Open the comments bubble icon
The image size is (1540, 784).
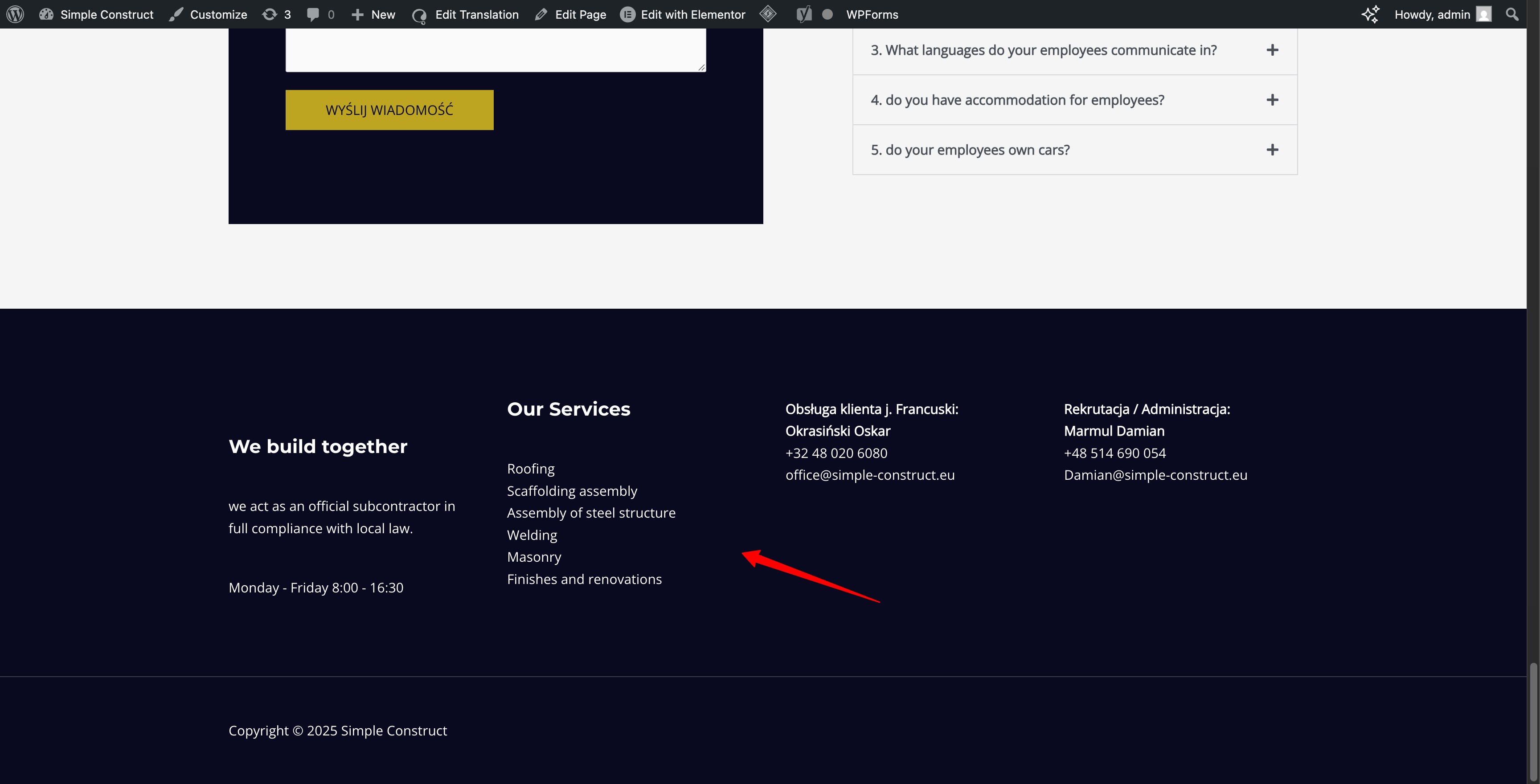pos(313,14)
